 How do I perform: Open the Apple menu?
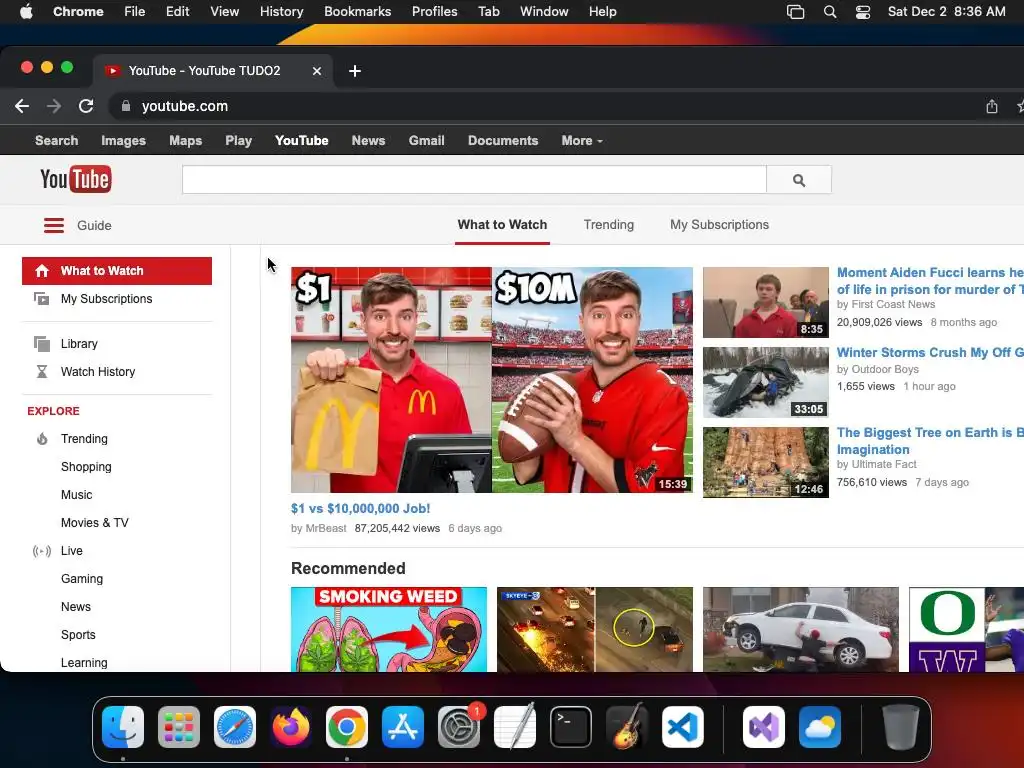26,12
